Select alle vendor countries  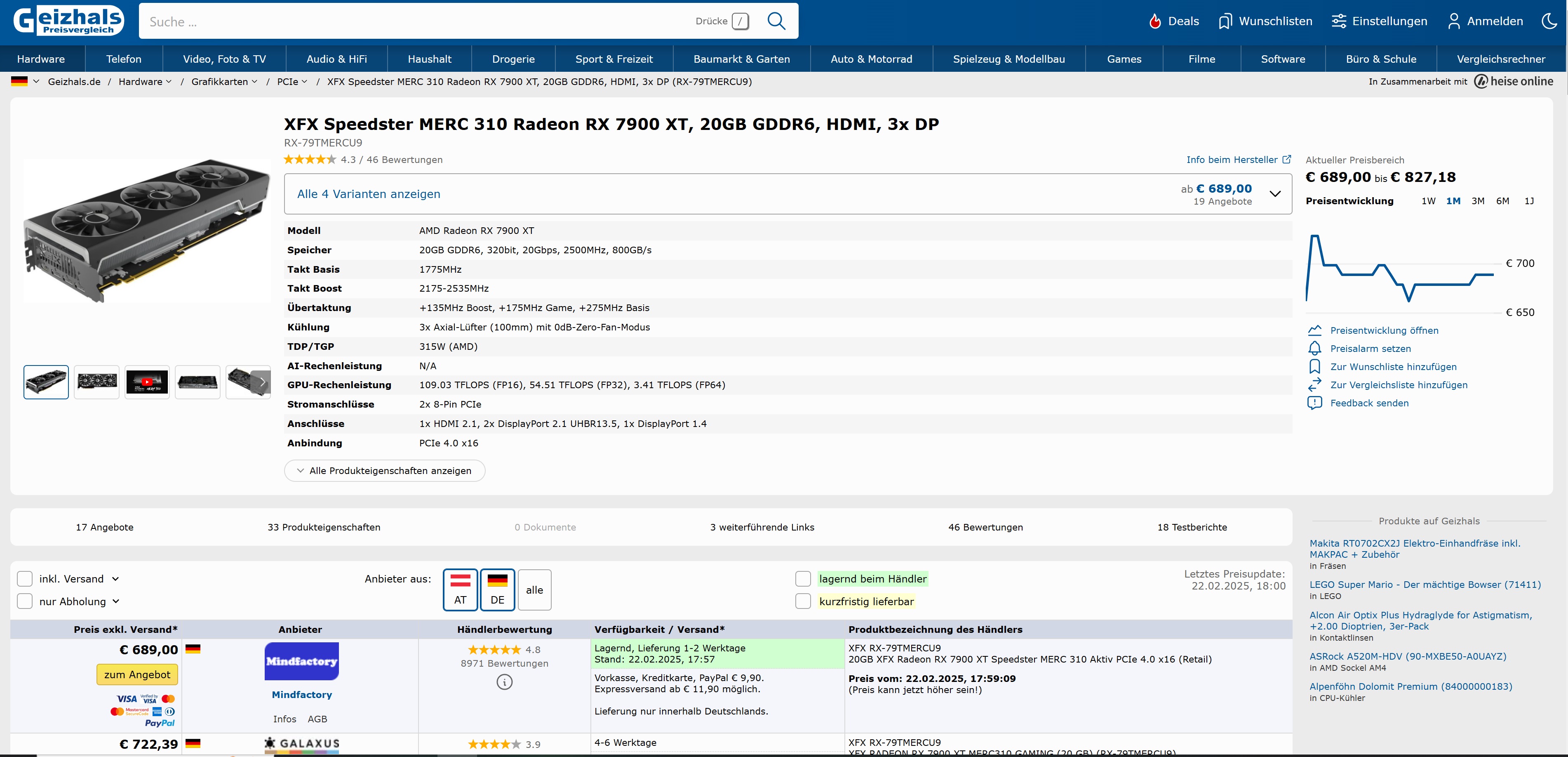[534, 590]
